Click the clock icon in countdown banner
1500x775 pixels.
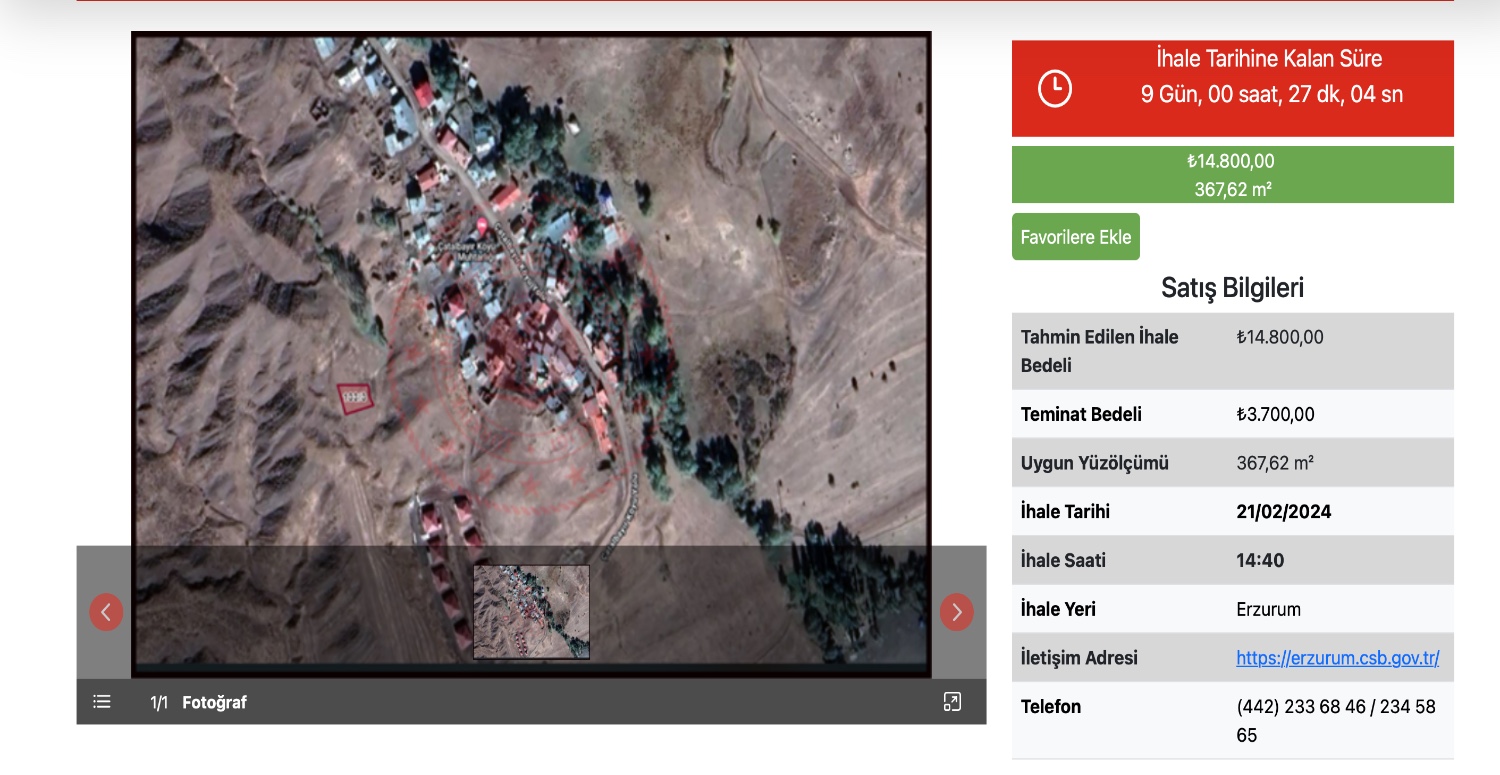click(1055, 89)
